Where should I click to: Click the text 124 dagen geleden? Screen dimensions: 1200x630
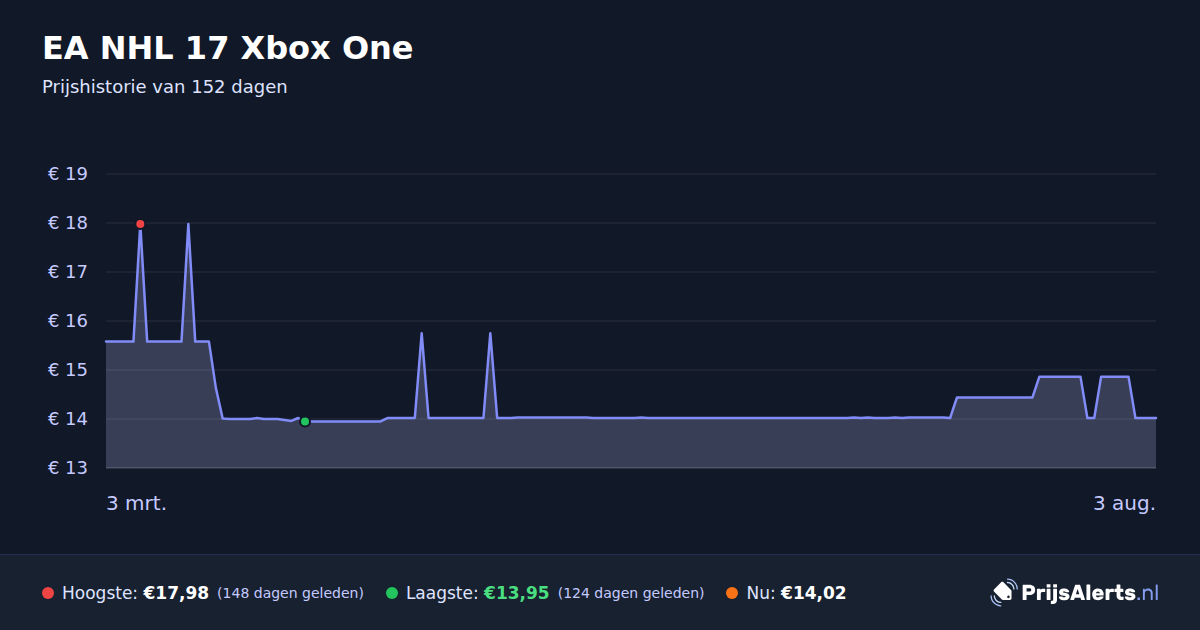pos(631,593)
